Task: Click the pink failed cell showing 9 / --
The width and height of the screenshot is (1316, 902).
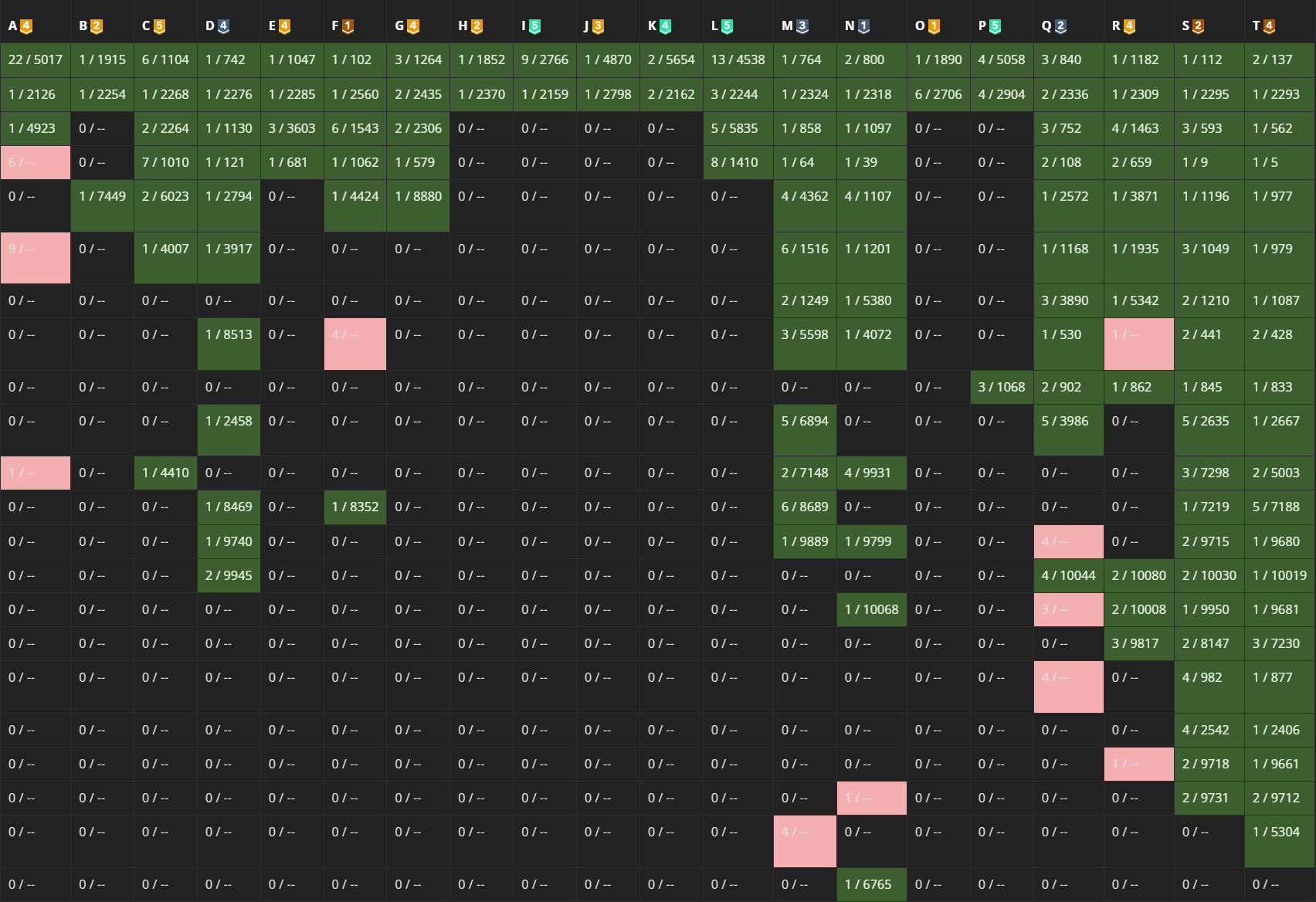Action: (36, 257)
